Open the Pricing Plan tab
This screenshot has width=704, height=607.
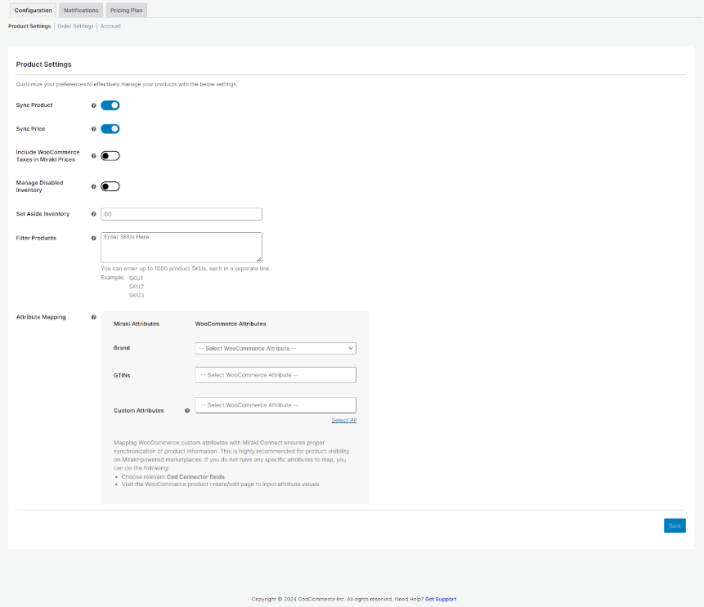[126, 10]
